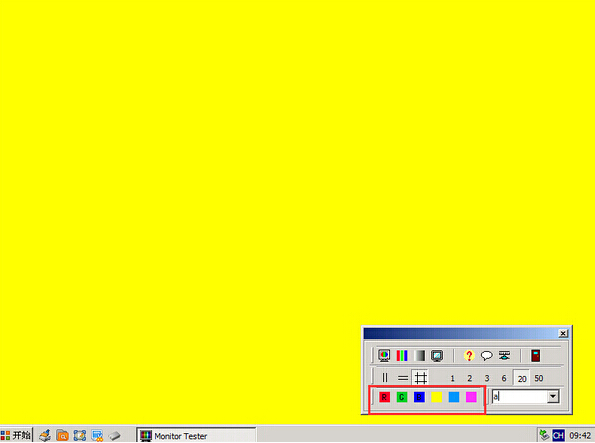The width and height of the screenshot is (595, 443).
Task: Toggle the horizontal lines pattern button
Action: (403, 378)
